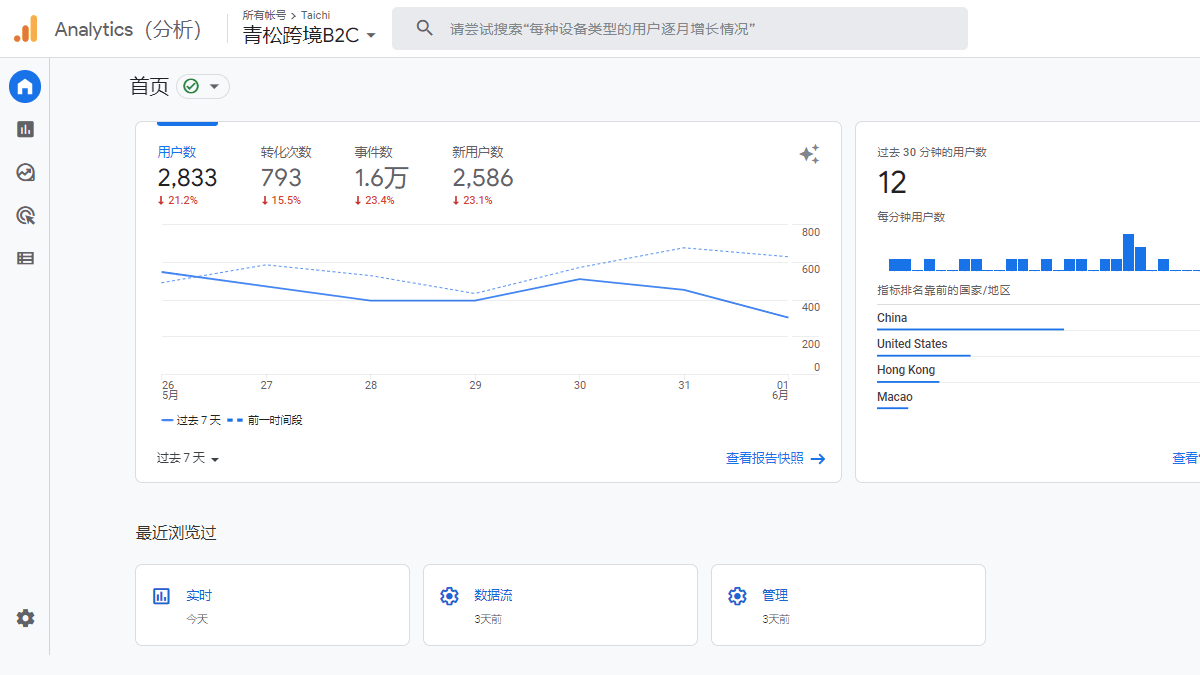Image resolution: width=1200 pixels, height=675 pixels.
Task: Click the 过去 30 分钟的用户数 label
Action: point(932,152)
